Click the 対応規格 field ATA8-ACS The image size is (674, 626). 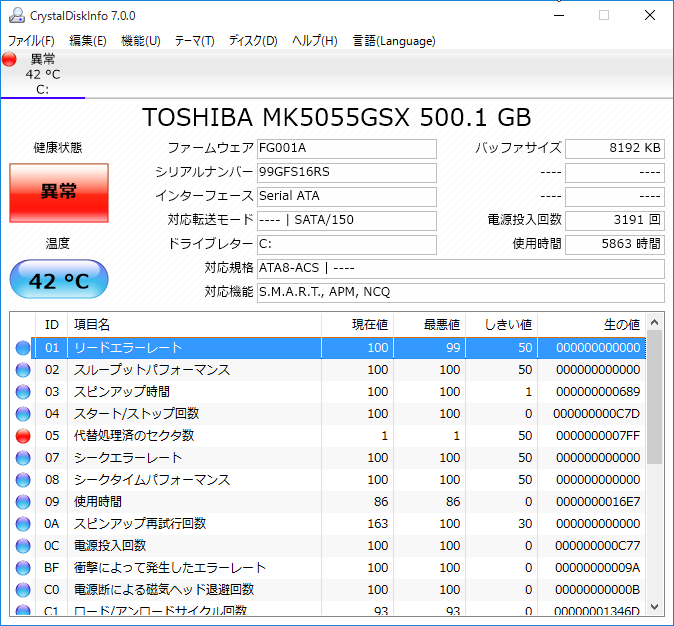pyautogui.click(x=461, y=269)
